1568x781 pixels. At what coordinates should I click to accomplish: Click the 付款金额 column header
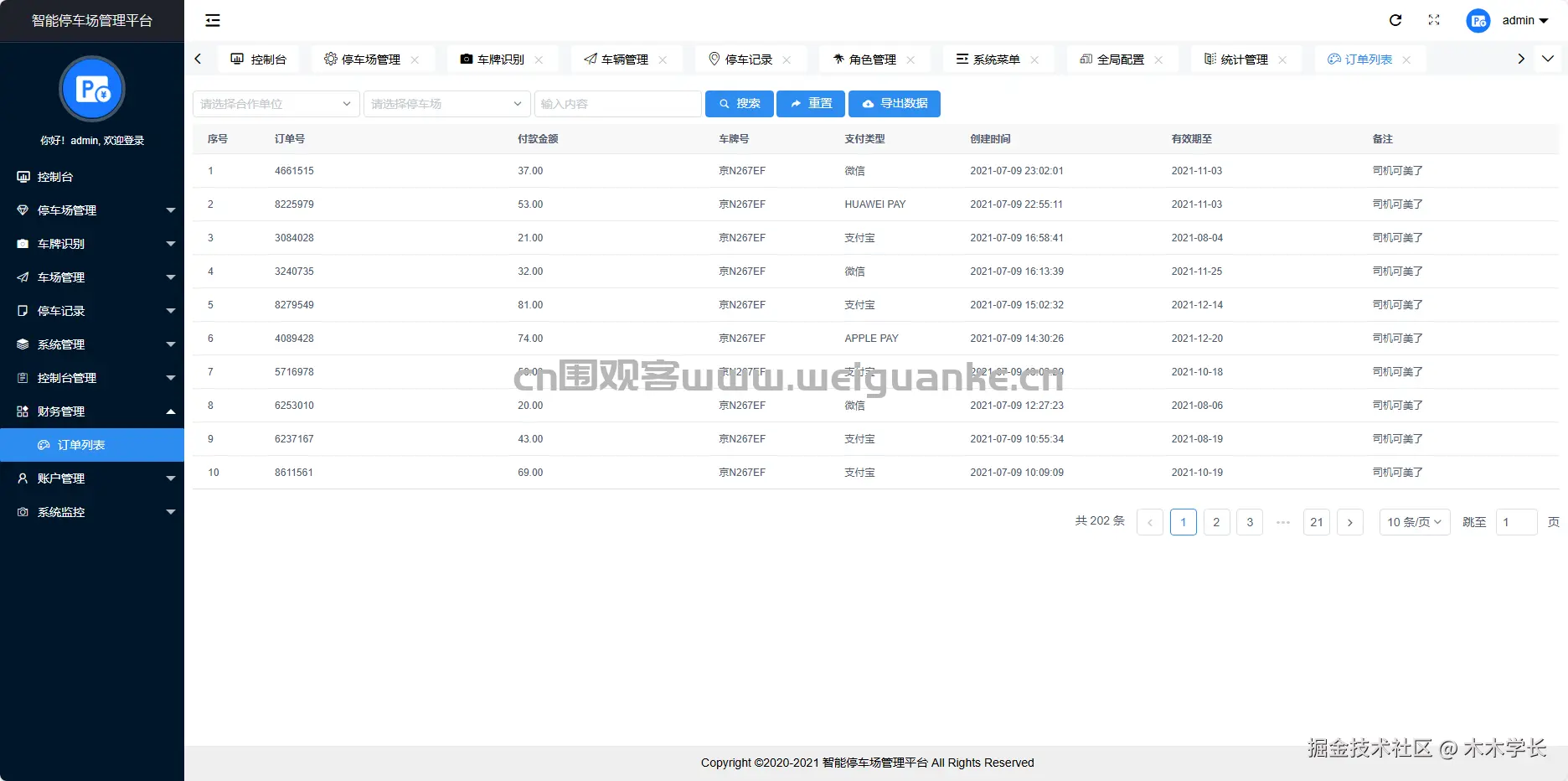click(x=538, y=139)
